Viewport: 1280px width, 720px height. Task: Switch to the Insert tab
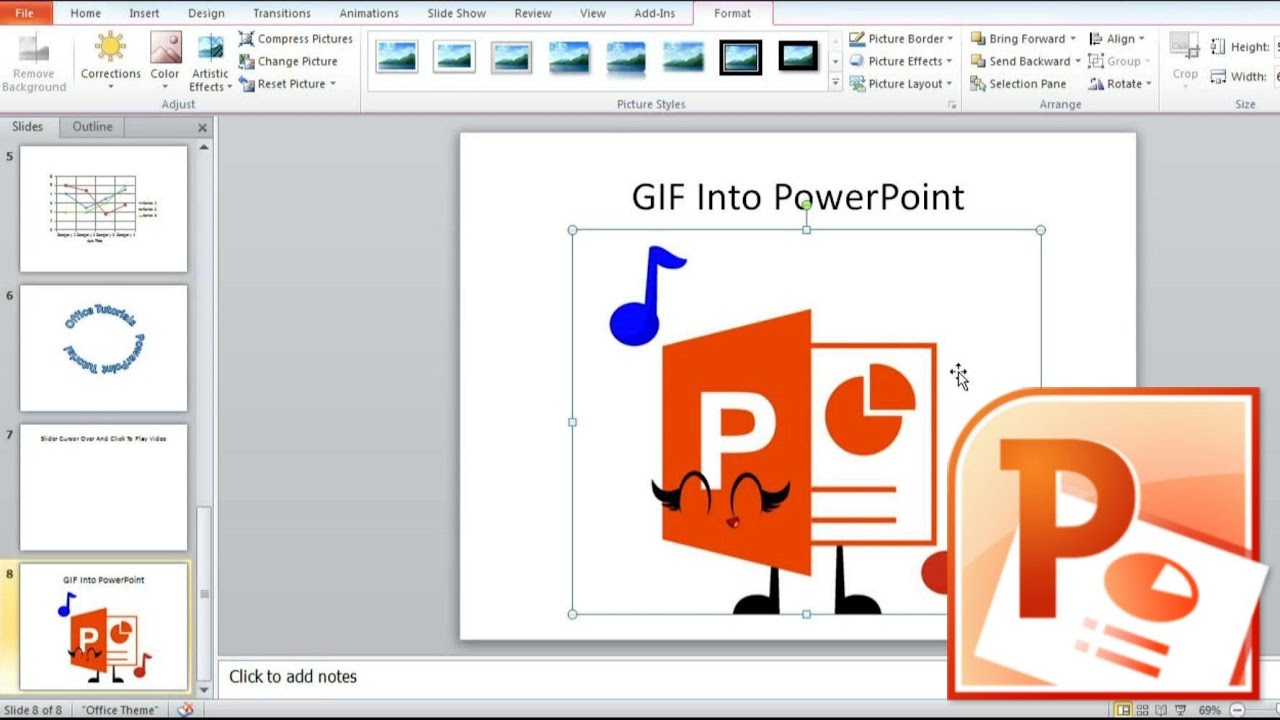point(144,13)
